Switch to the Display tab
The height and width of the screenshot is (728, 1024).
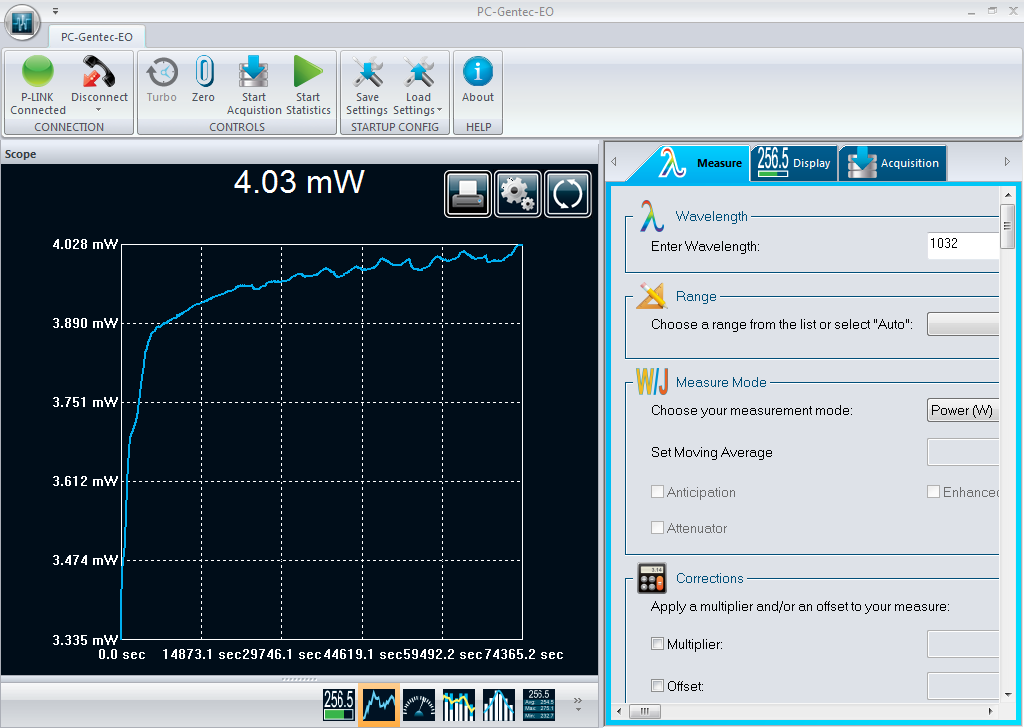tap(794, 163)
